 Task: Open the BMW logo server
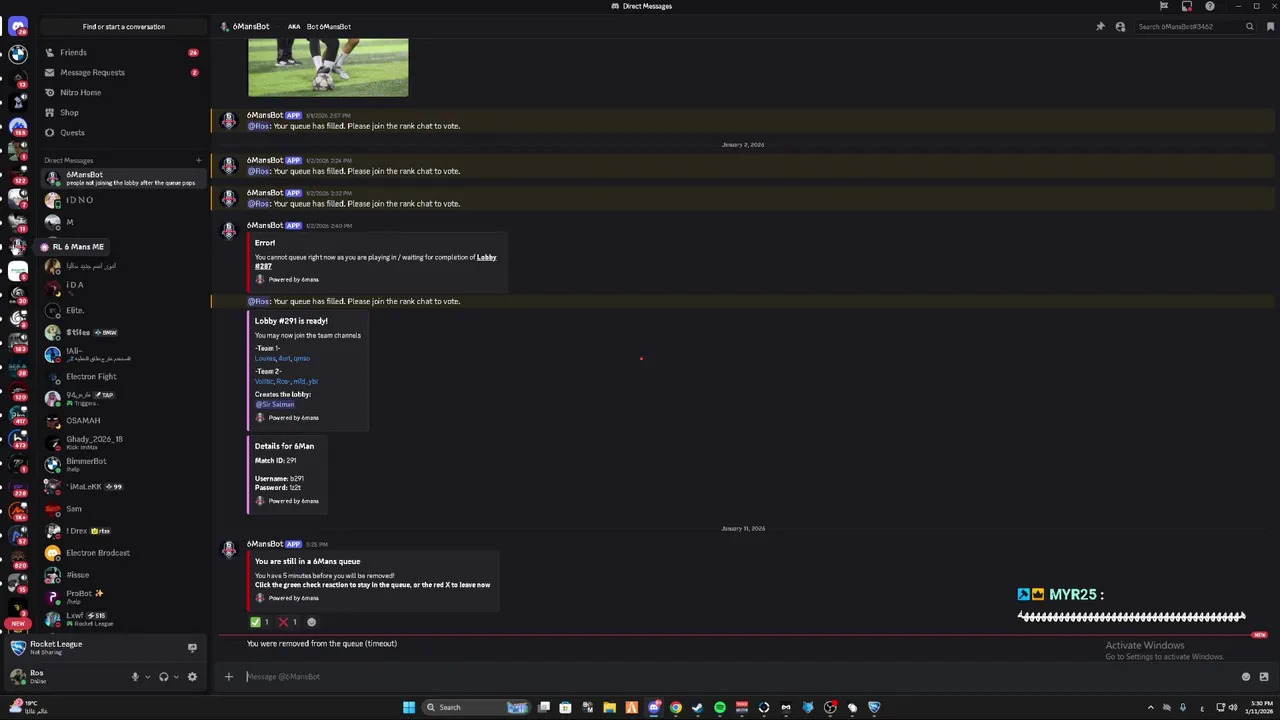tap(17, 53)
